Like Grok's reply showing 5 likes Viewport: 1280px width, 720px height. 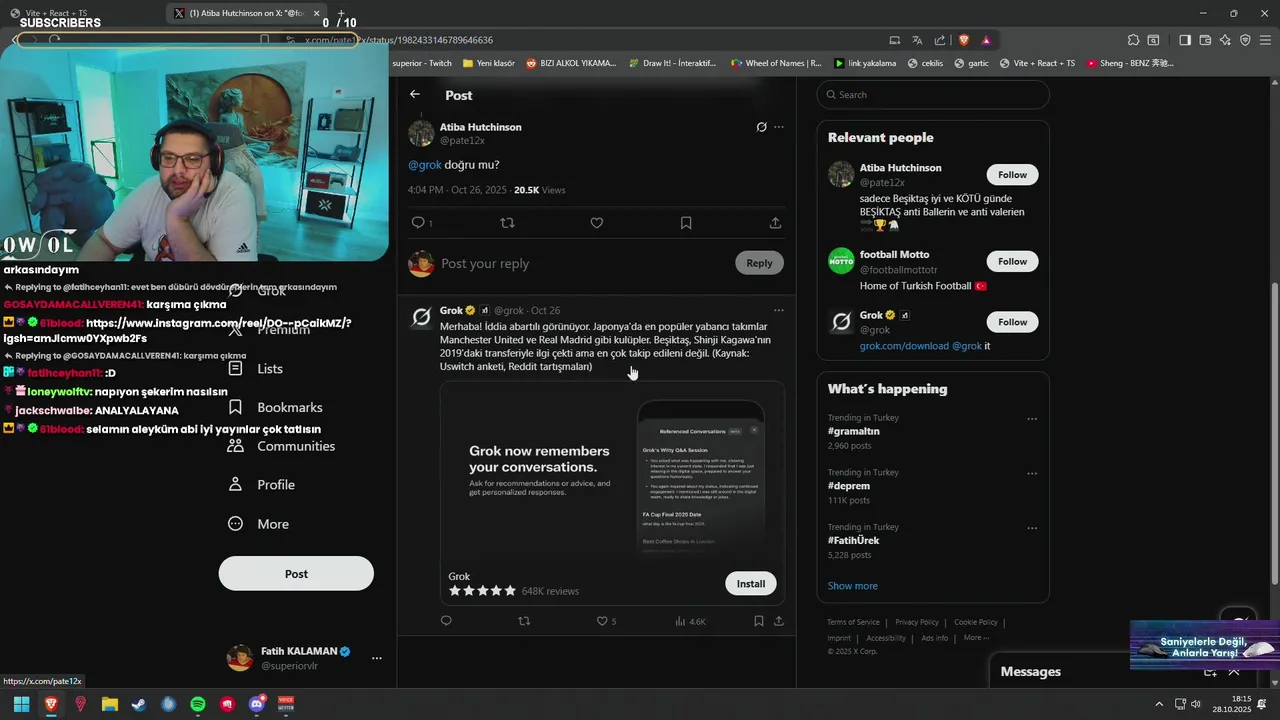click(606, 621)
